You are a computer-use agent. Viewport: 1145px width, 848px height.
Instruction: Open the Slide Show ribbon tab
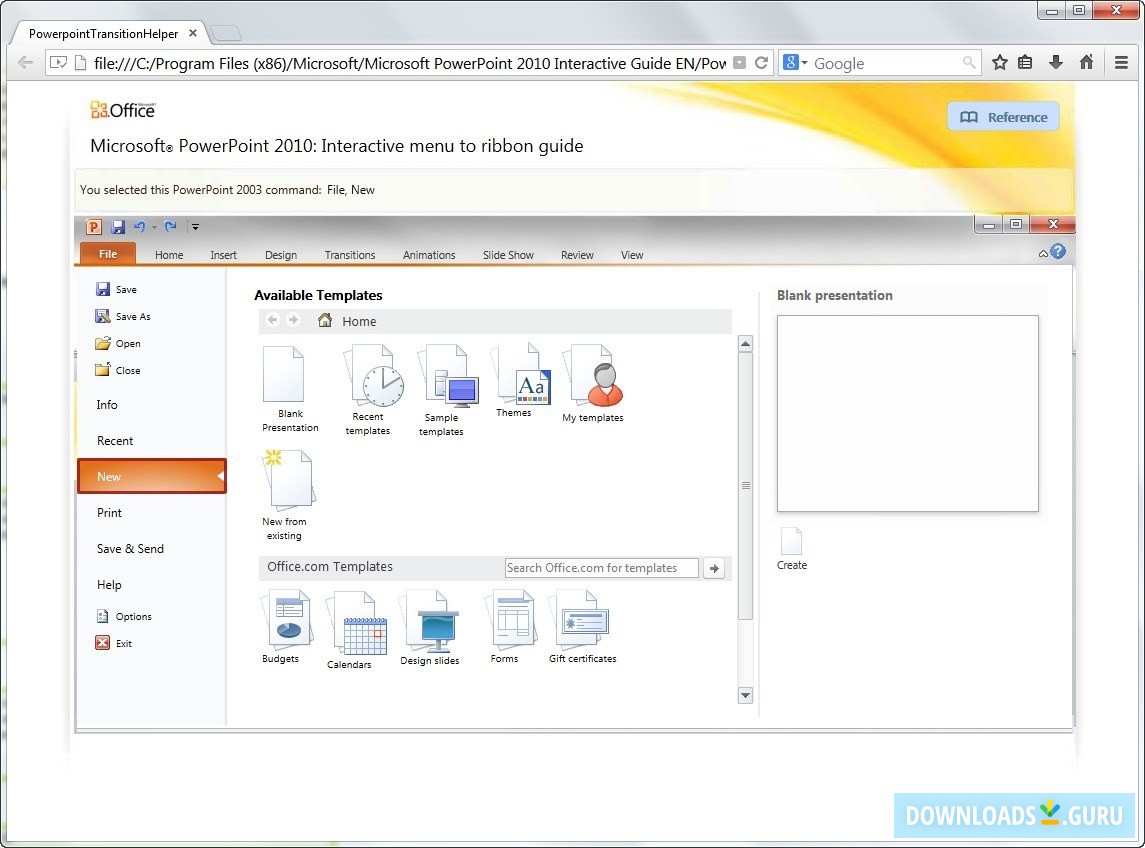tap(507, 255)
